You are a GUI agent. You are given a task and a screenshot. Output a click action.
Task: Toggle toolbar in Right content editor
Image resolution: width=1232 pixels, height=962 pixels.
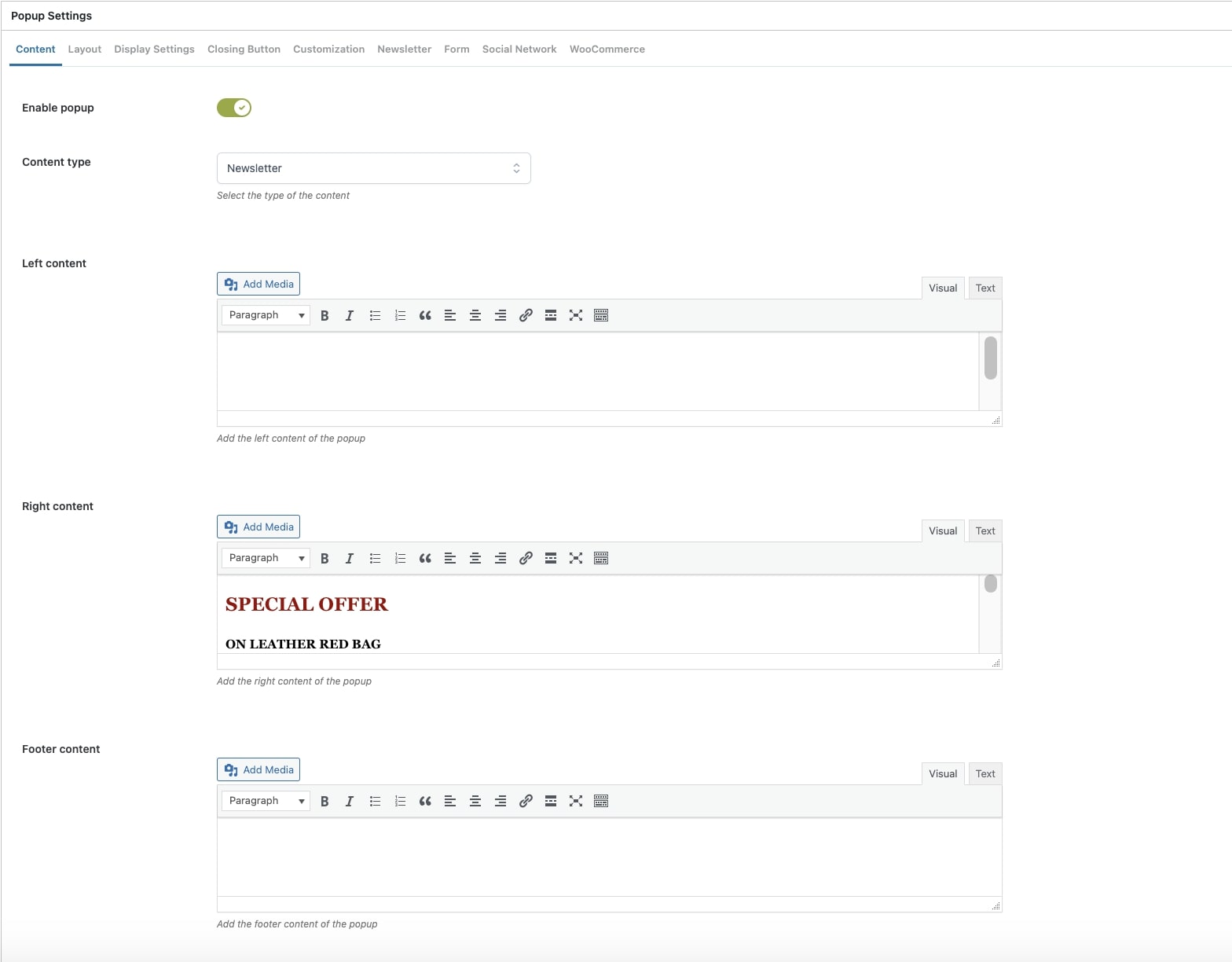[x=601, y=558]
